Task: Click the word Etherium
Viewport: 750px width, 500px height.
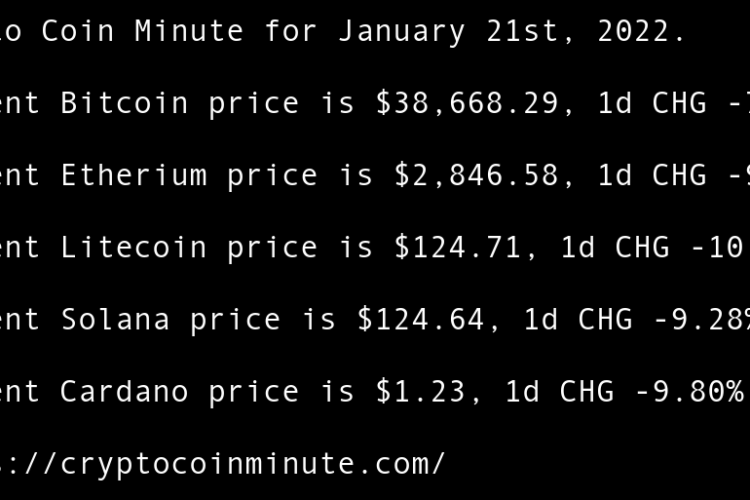Action: tap(133, 175)
